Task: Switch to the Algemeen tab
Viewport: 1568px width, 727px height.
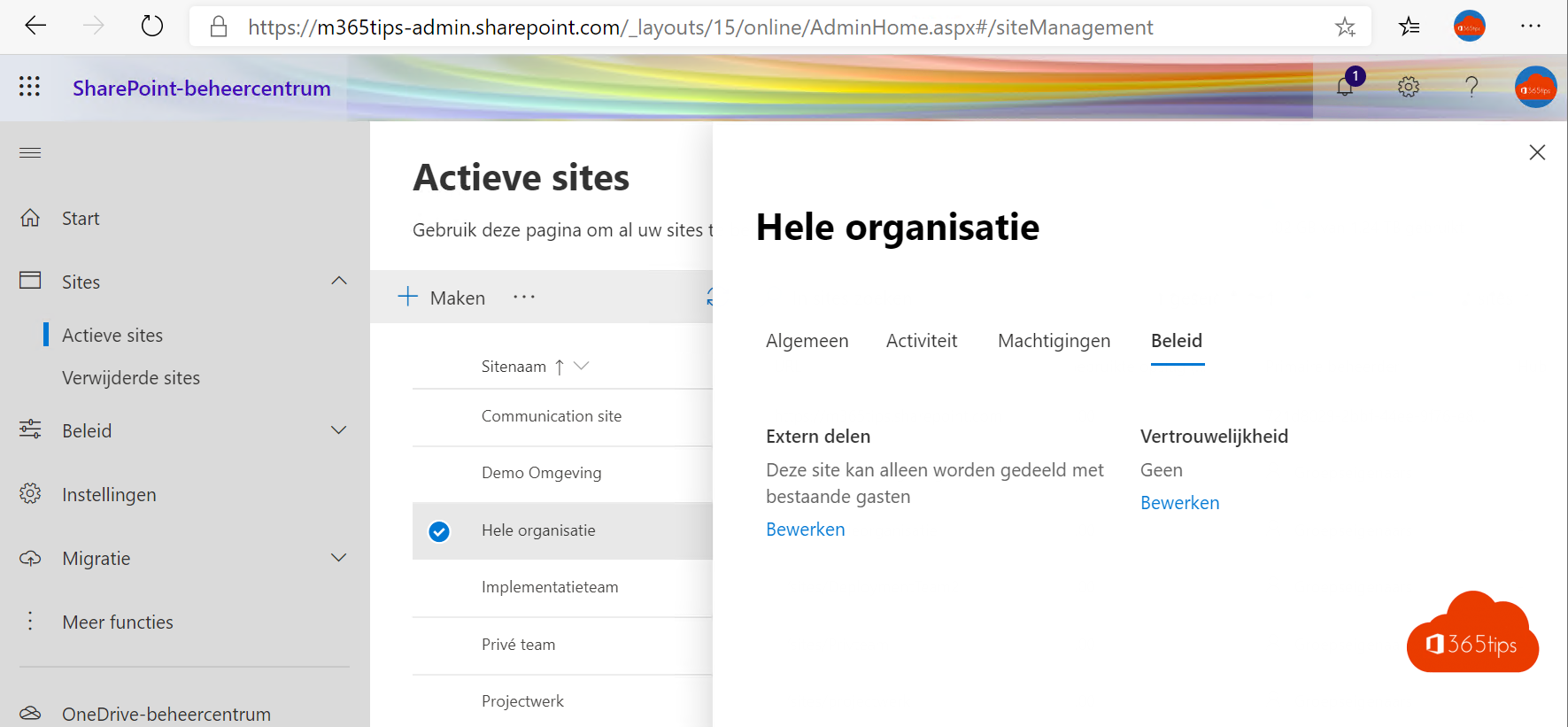Action: click(807, 341)
